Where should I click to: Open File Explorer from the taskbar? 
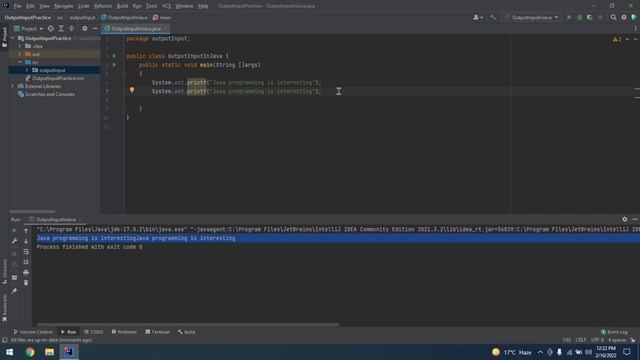[x=49, y=352]
